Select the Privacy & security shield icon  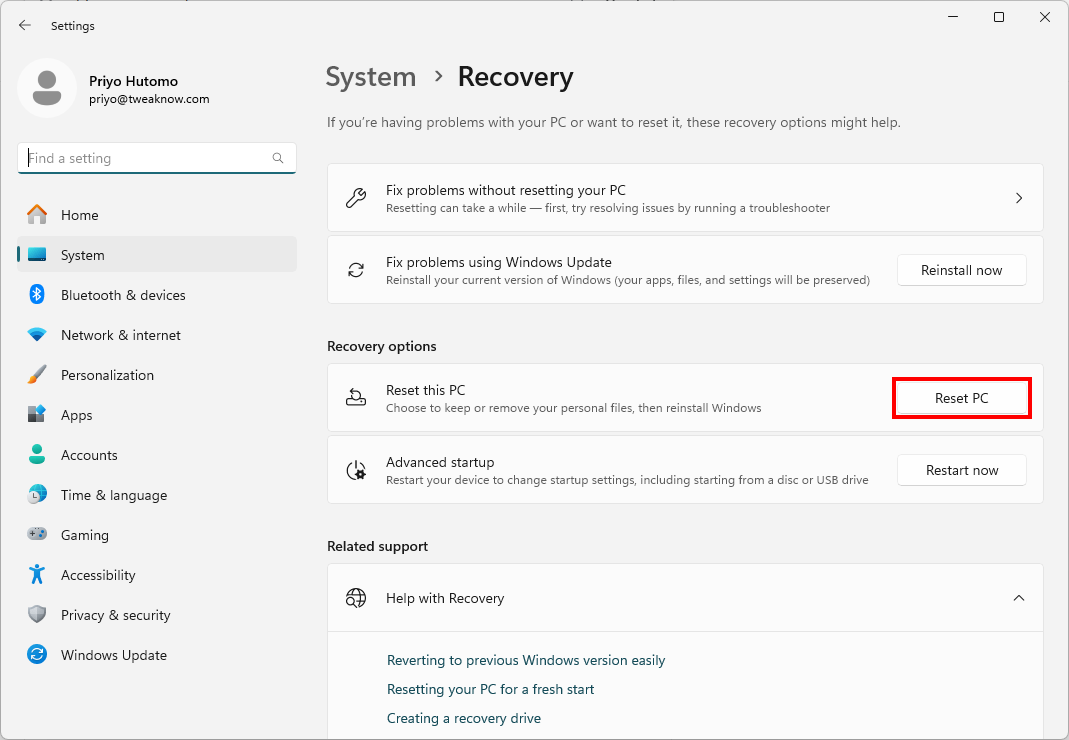(x=37, y=615)
